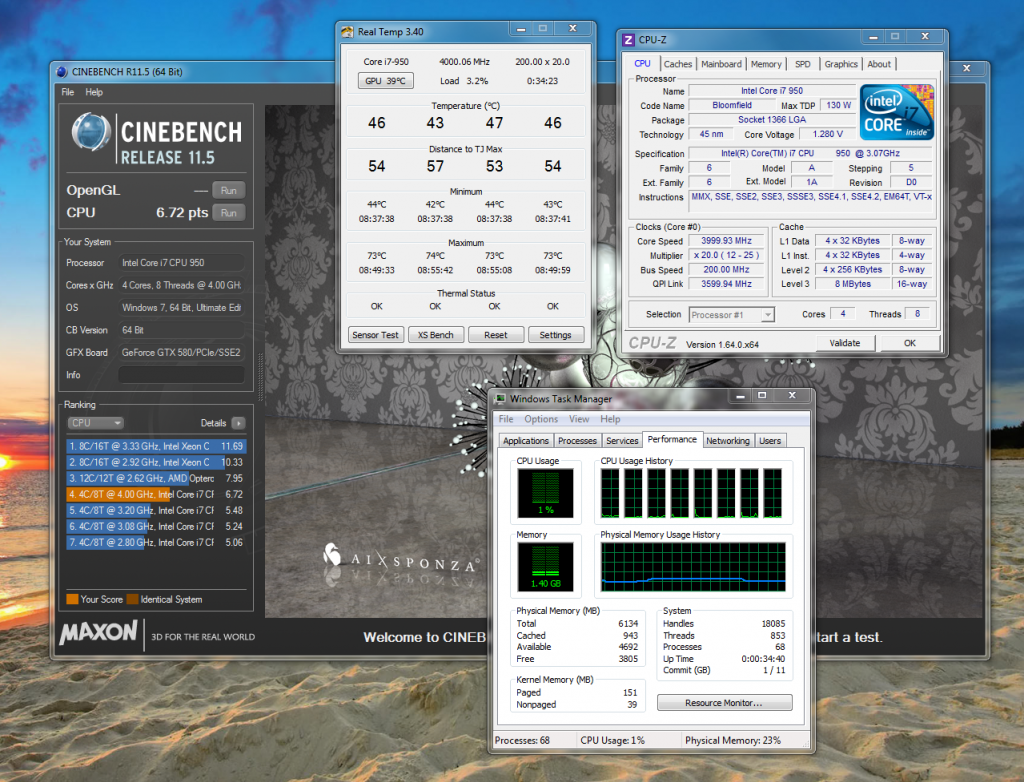Click the Reset button in Real Temp

pyautogui.click(x=496, y=334)
